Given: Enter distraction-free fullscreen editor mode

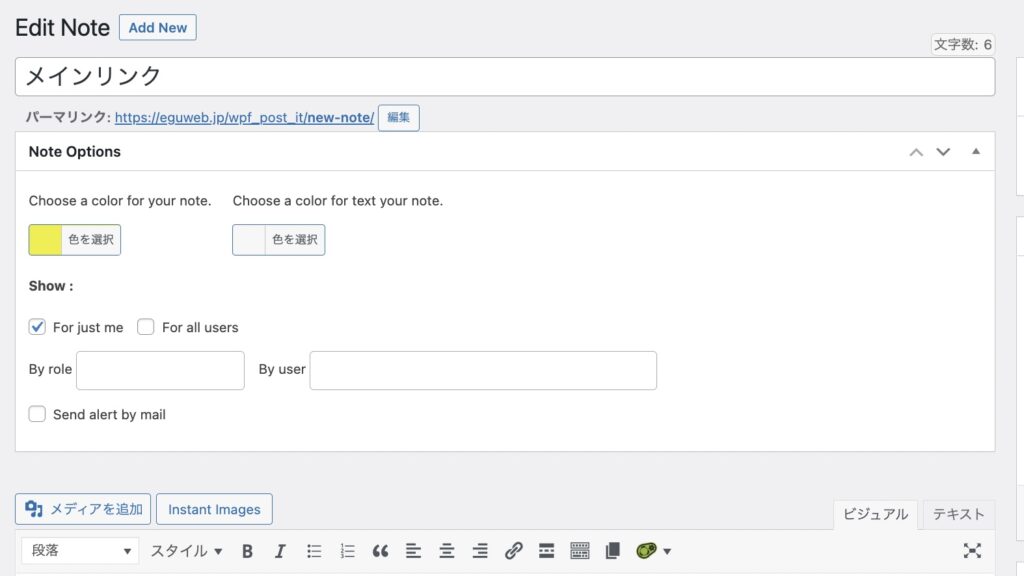Looking at the screenshot, I should [972, 551].
